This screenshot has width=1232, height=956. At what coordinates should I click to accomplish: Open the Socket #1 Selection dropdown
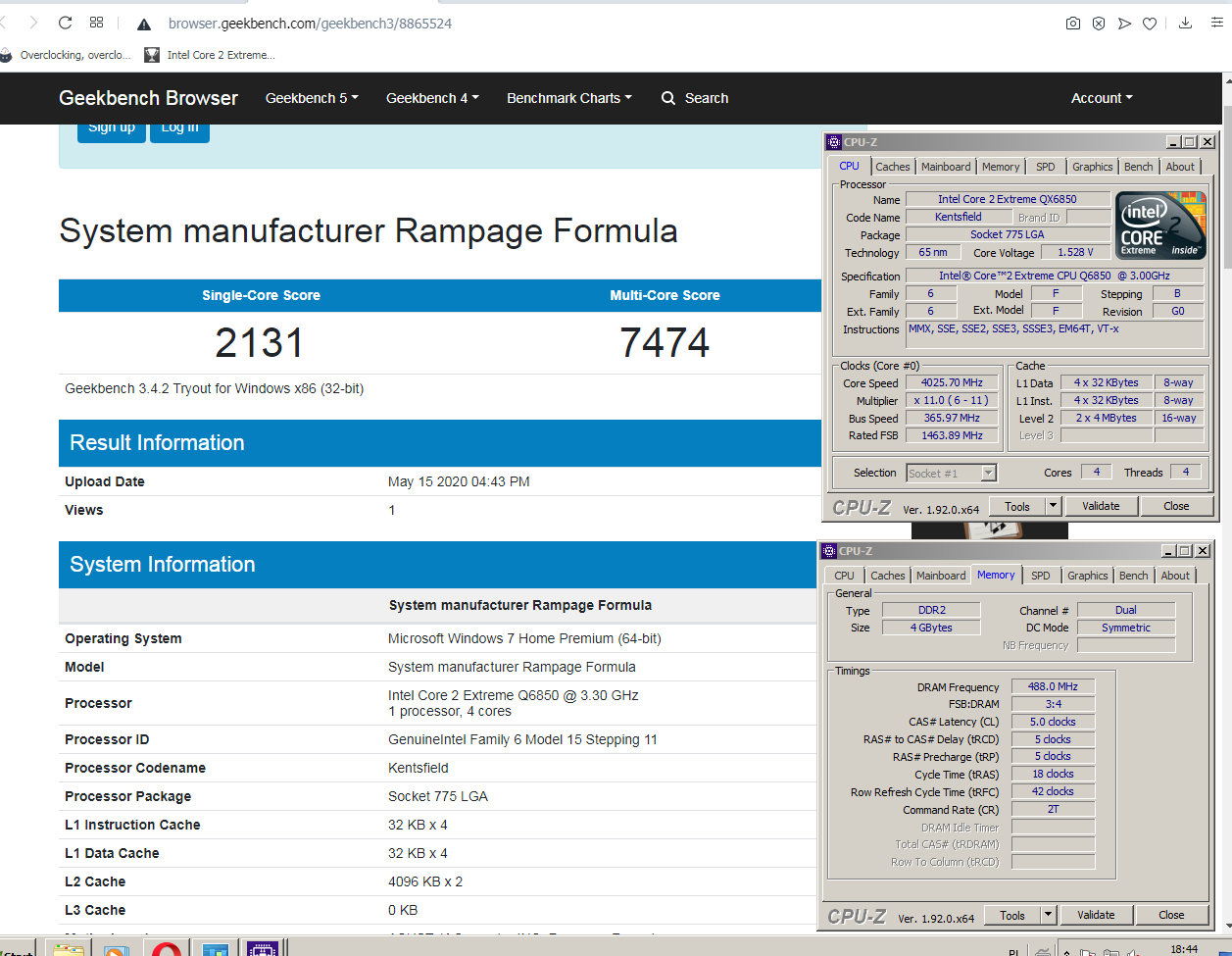(952, 474)
